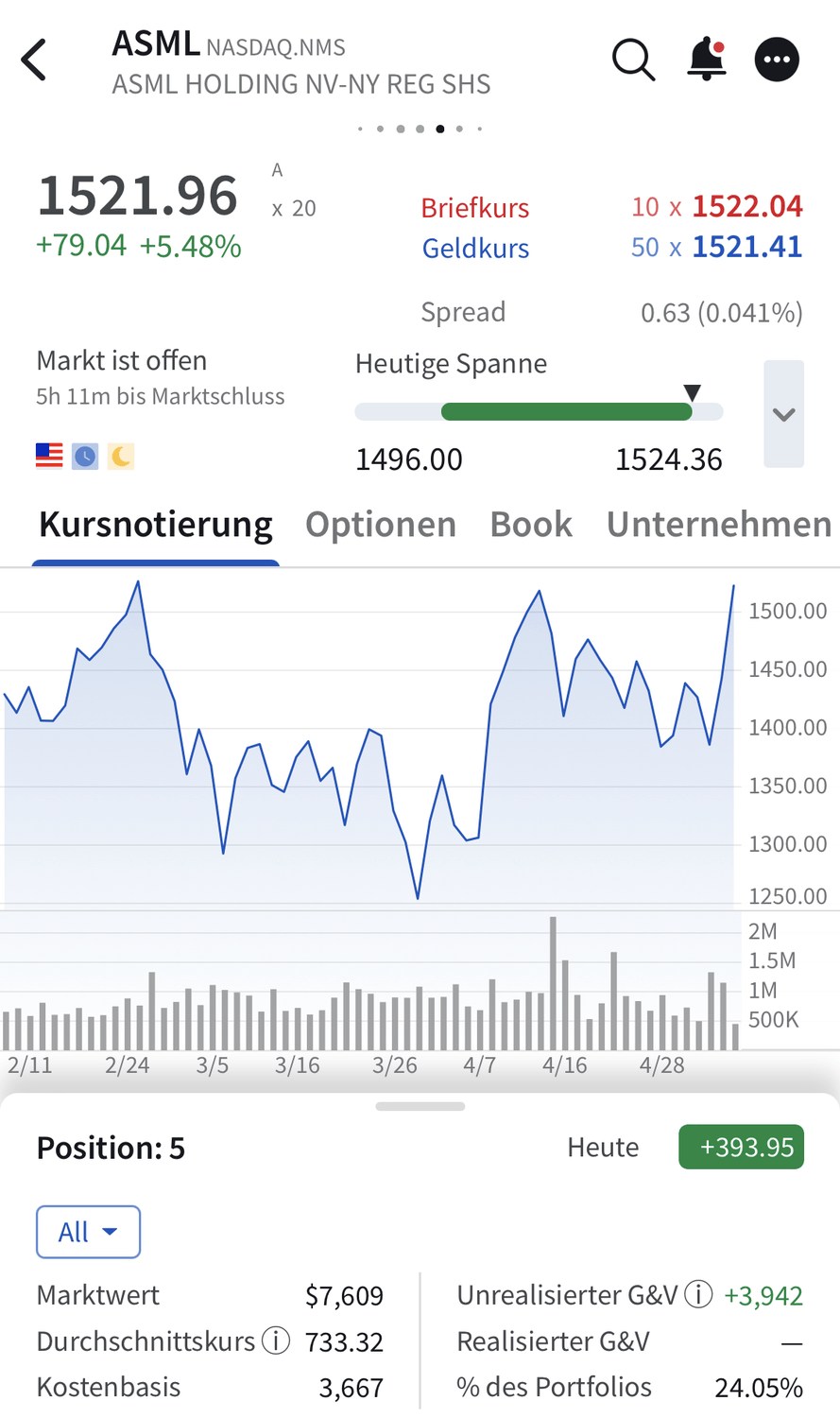Image resolution: width=840 pixels, height=1418 pixels.
Task: Pull up the position panel handle
Action: point(420,1106)
